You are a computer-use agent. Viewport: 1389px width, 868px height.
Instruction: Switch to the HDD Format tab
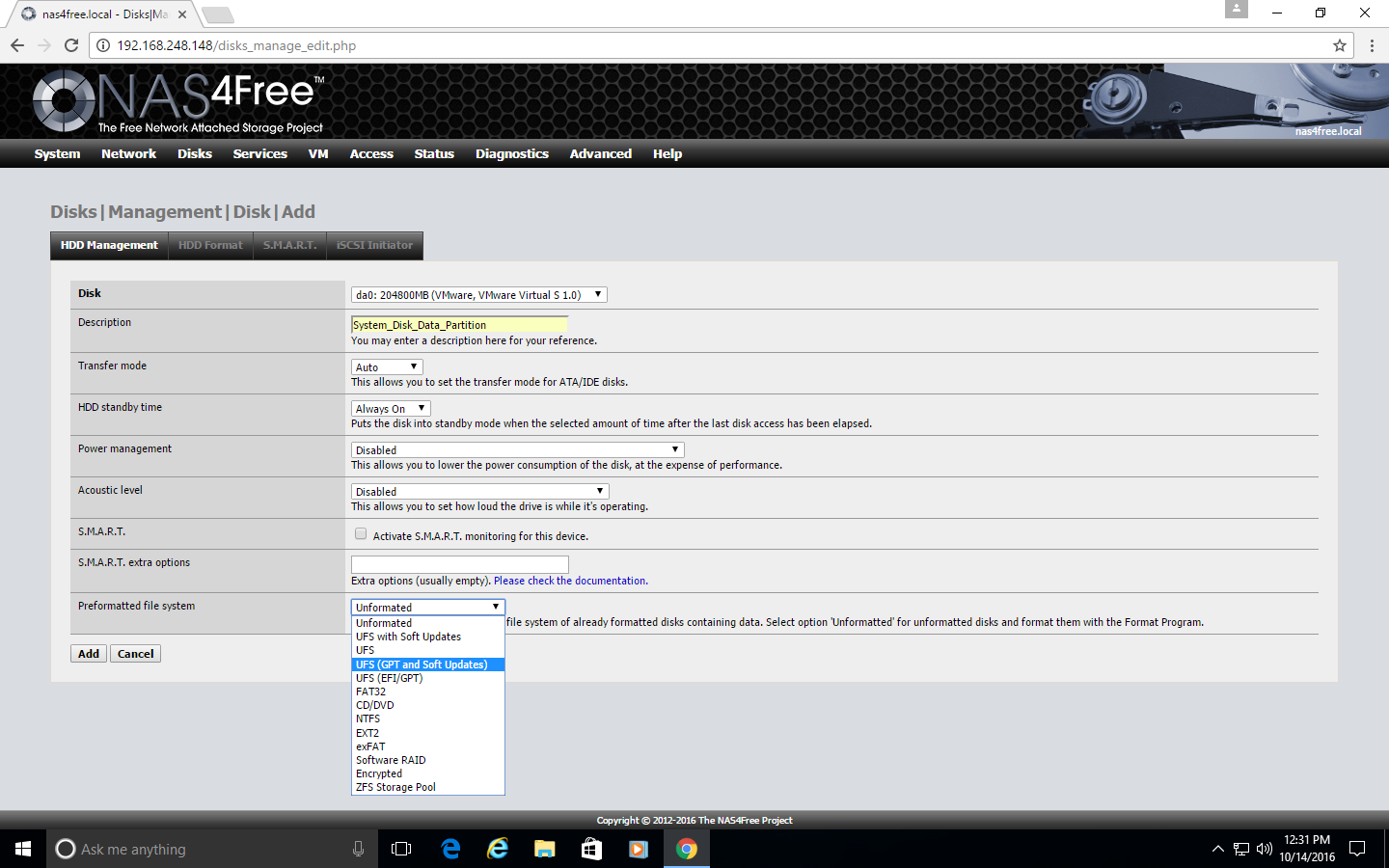[x=210, y=245]
